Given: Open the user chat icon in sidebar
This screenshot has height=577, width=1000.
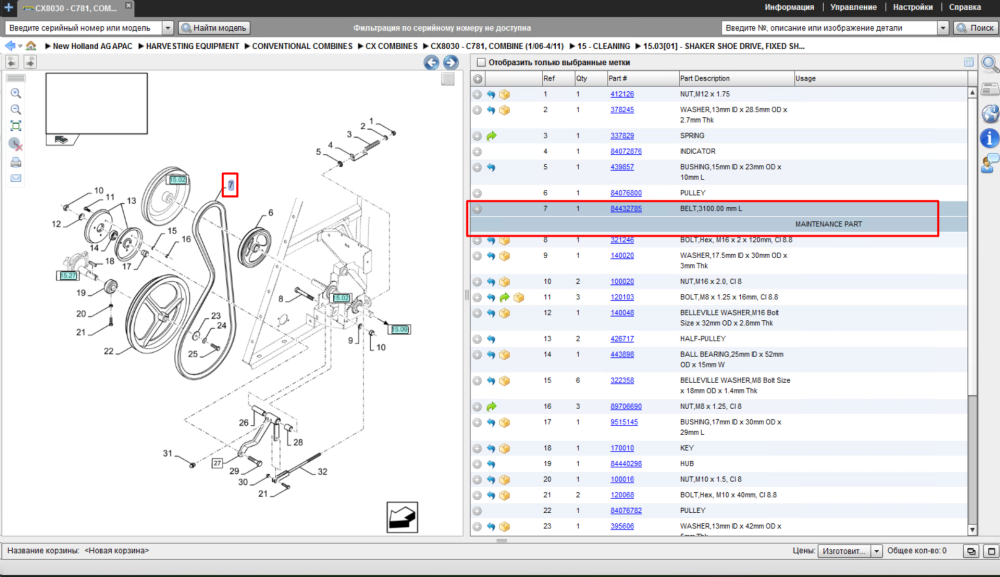Looking at the screenshot, I should (990, 163).
